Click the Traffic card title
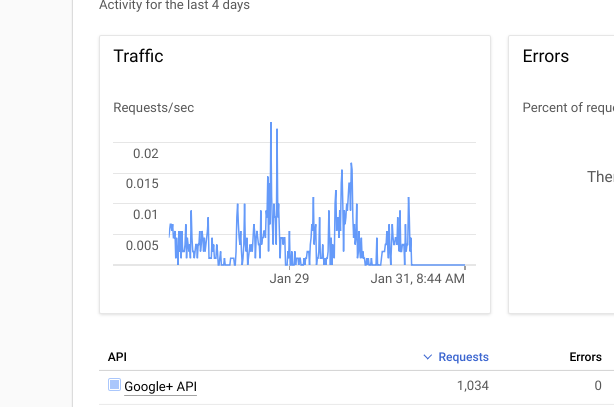This screenshot has height=407, width=614. [138, 56]
